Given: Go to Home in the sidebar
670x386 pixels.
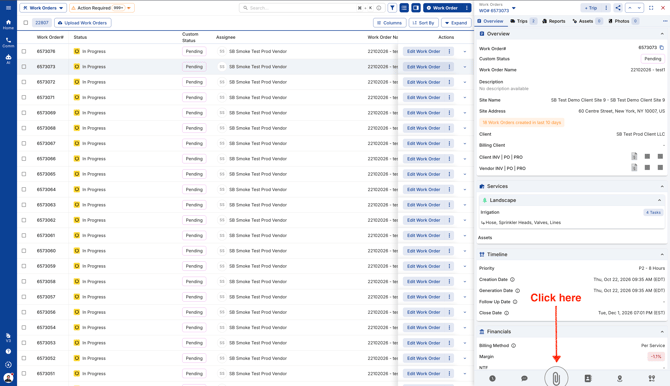Looking at the screenshot, I should (8, 24).
